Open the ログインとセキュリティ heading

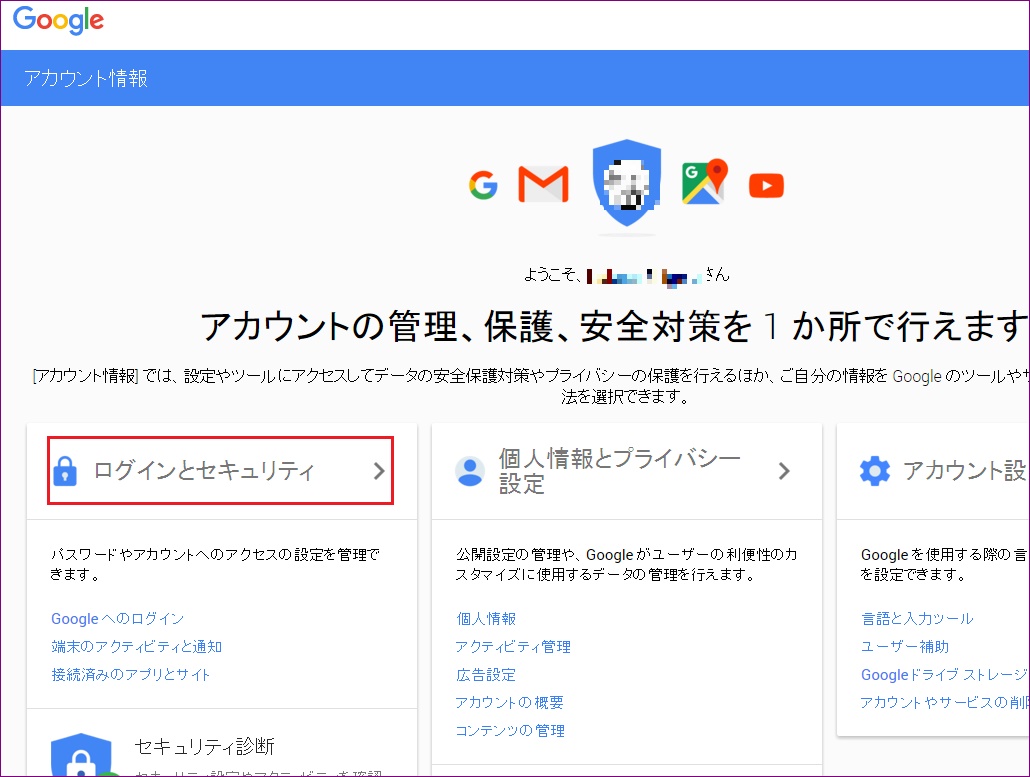click(x=204, y=471)
